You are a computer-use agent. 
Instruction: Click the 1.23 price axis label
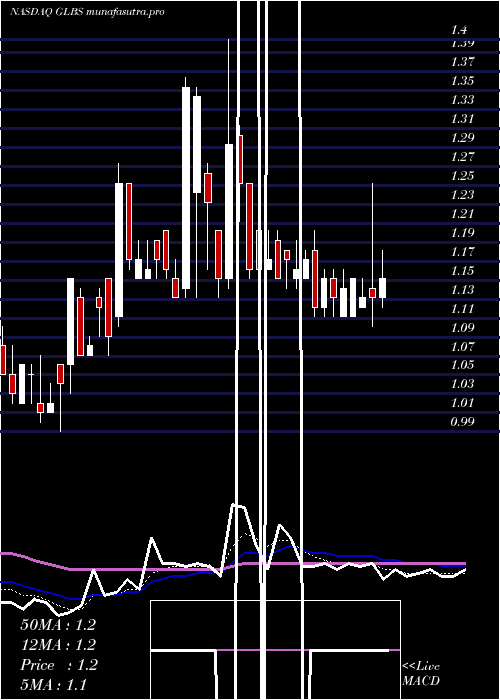(462, 195)
